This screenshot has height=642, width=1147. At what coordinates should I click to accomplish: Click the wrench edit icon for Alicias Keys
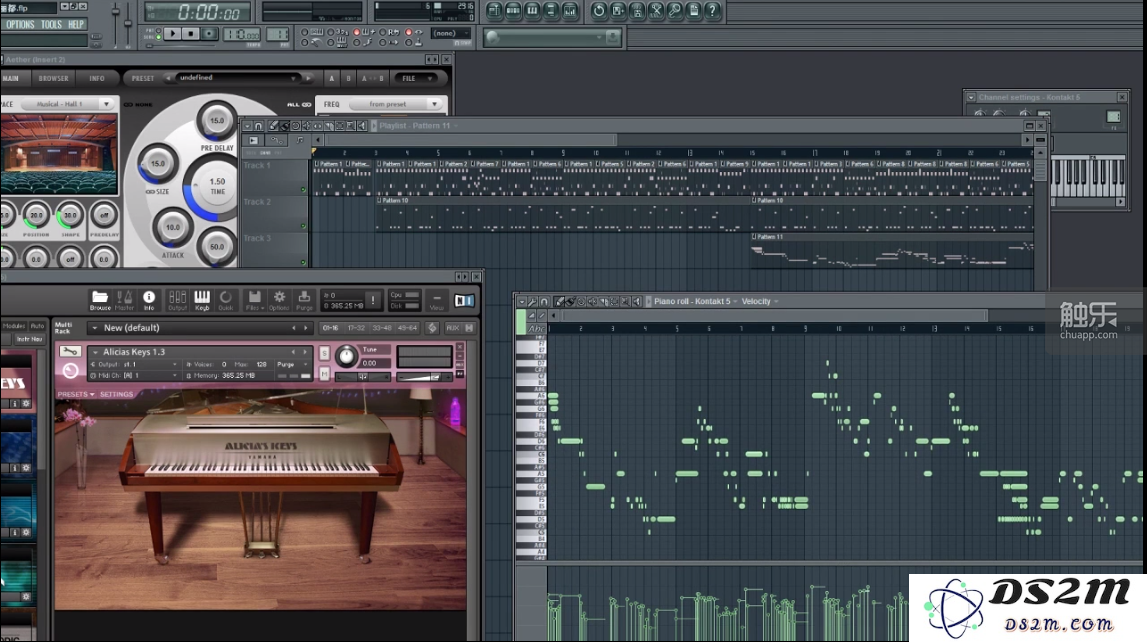tap(70, 352)
